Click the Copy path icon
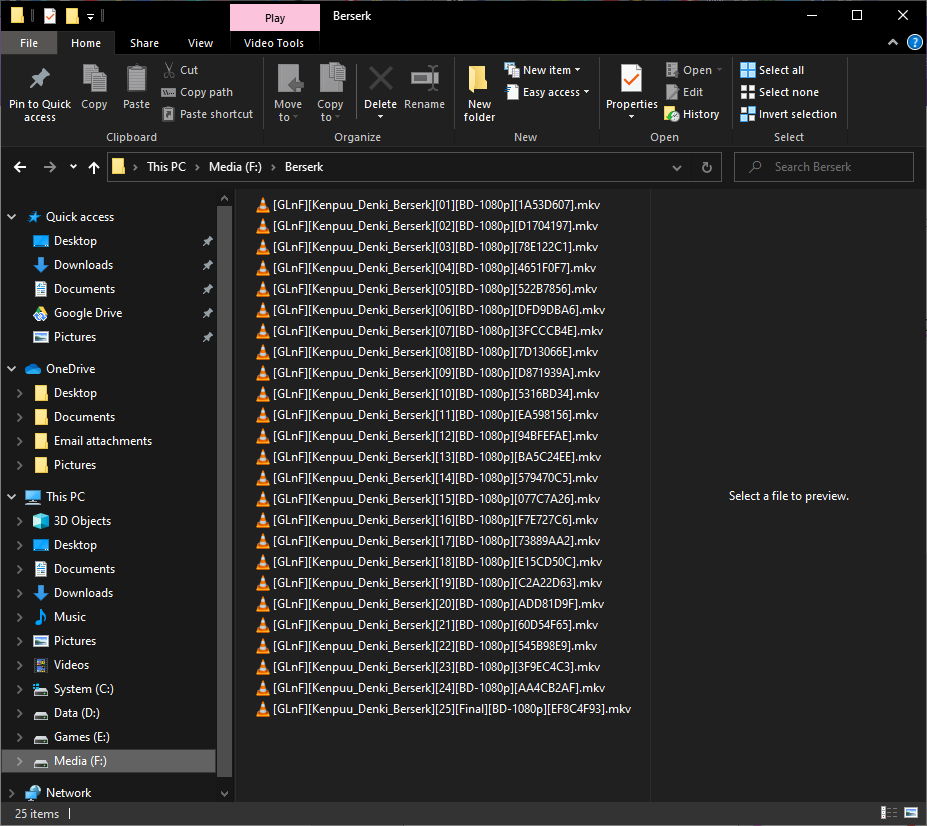This screenshot has width=927, height=826. pos(168,92)
